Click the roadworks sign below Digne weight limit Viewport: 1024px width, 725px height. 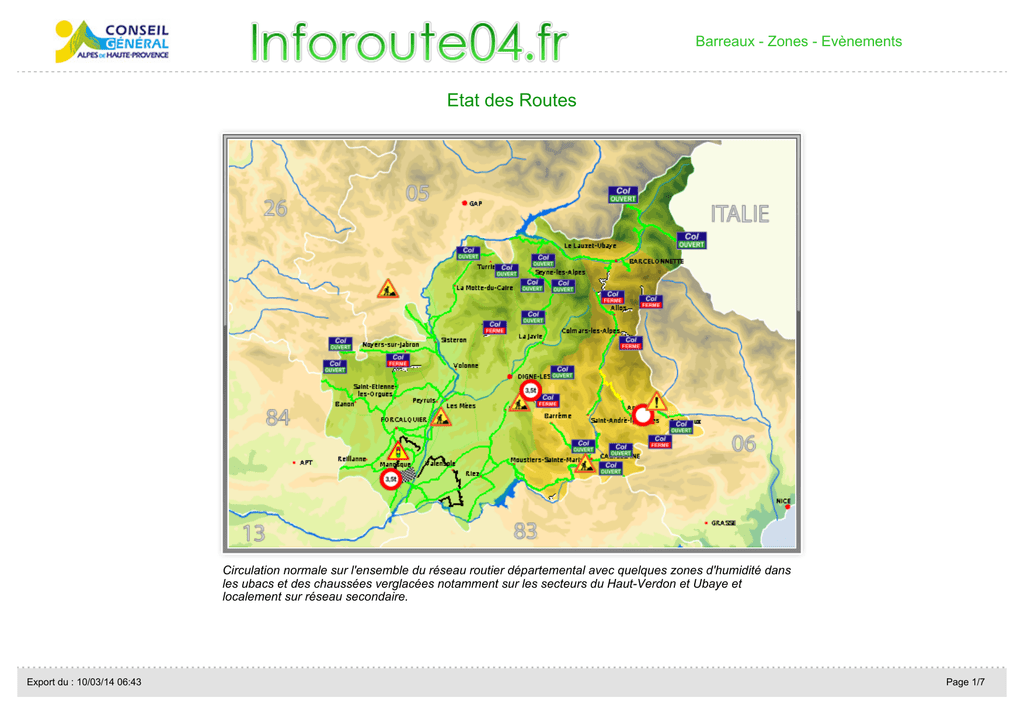[x=519, y=404]
